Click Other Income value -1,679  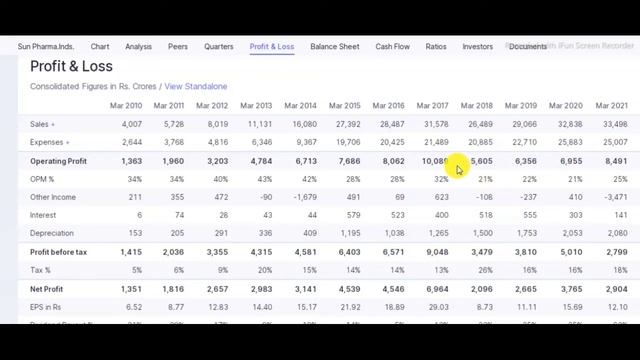[305, 197]
